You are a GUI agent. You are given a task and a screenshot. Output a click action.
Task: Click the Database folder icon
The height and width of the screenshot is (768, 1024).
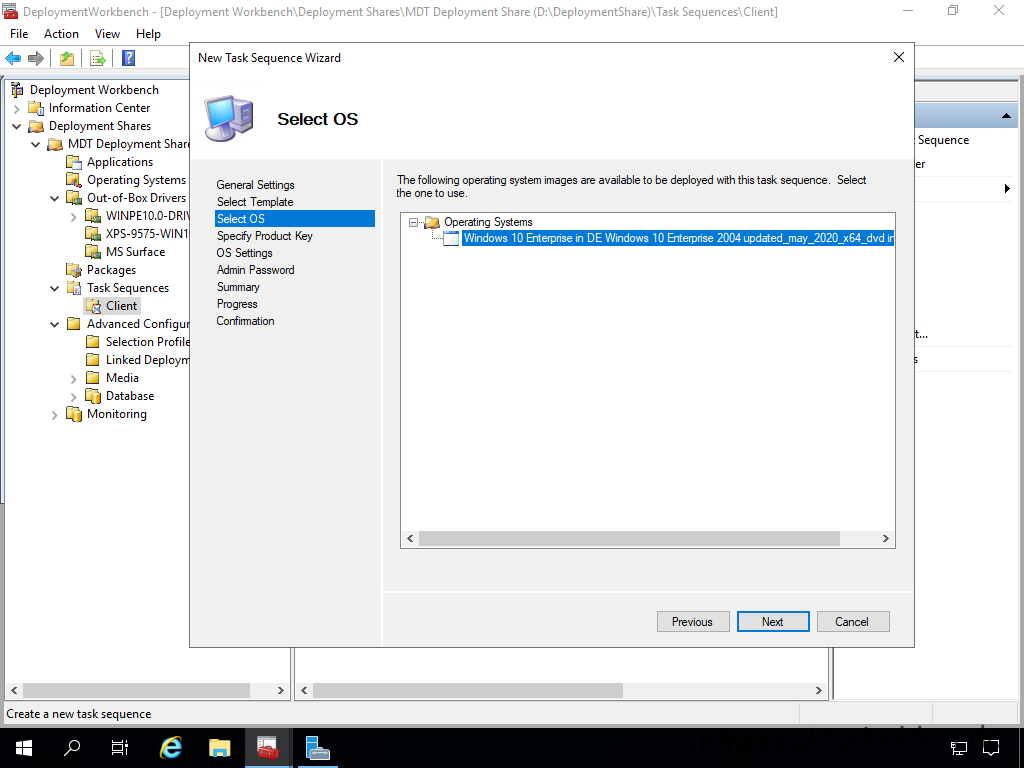(x=93, y=396)
